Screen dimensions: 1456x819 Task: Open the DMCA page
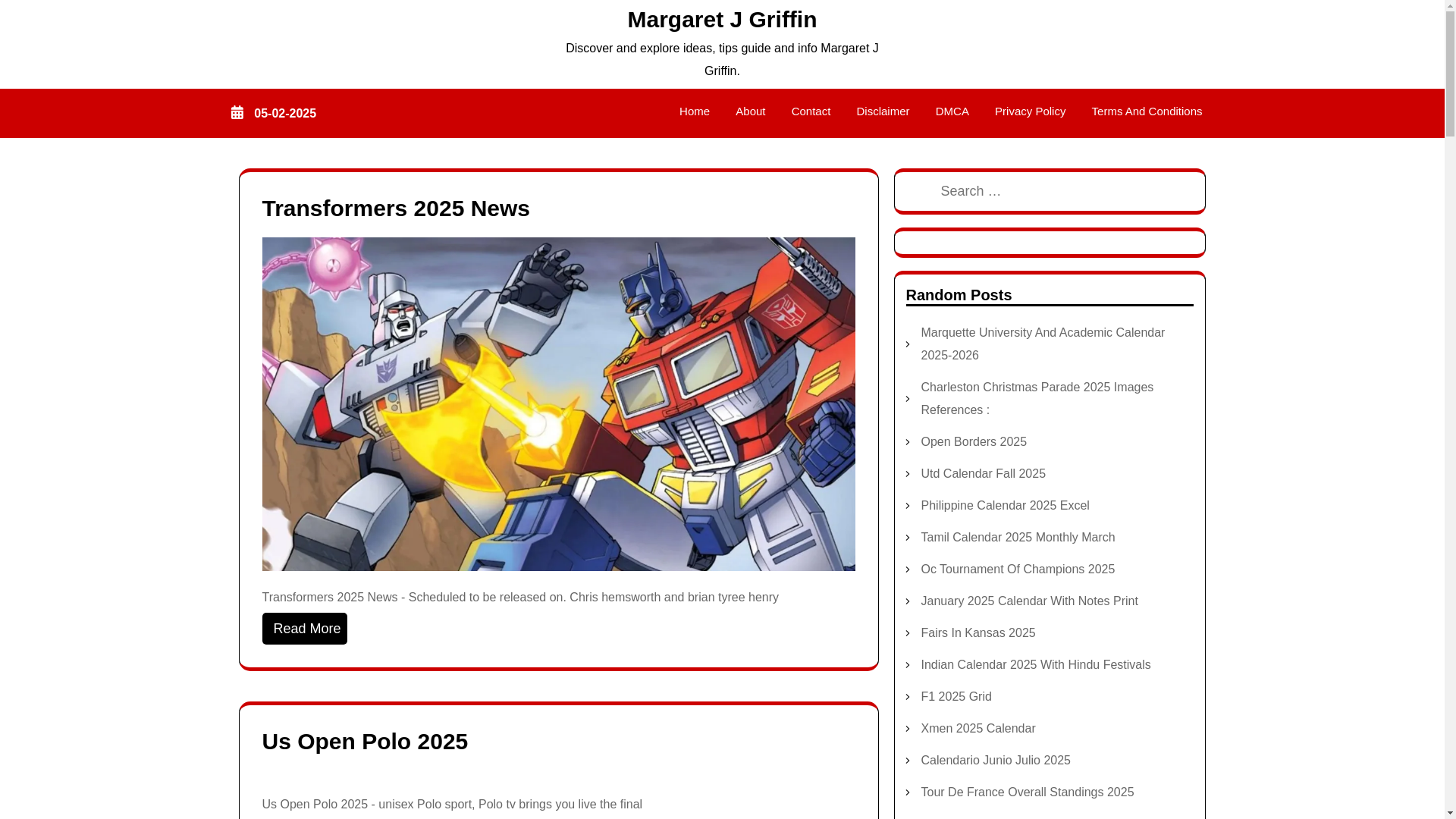pos(952,111)
